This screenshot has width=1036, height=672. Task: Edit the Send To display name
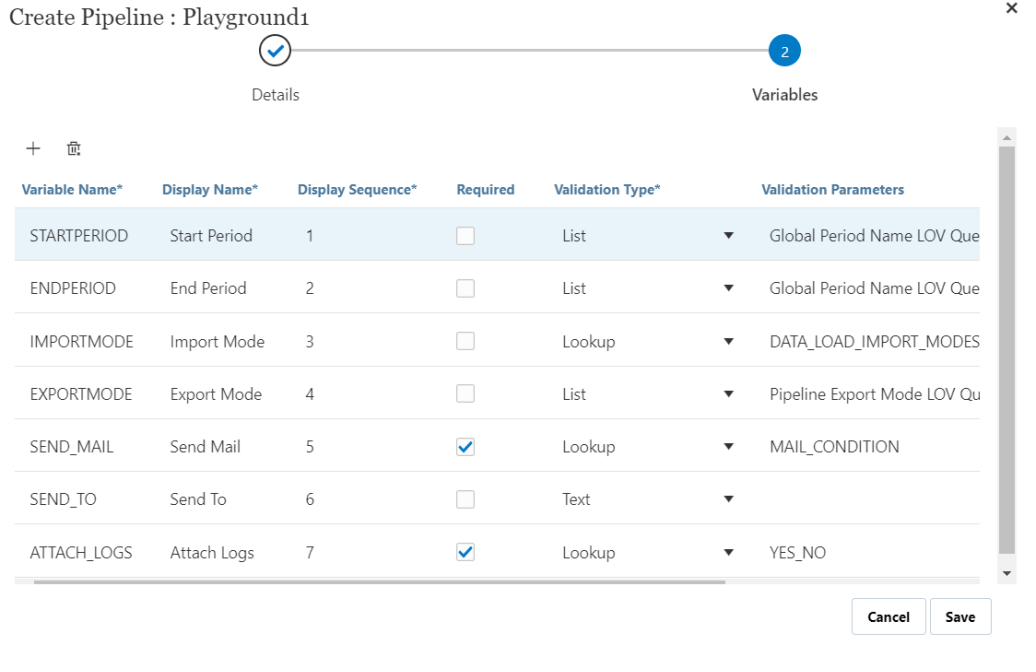[198, 499]
